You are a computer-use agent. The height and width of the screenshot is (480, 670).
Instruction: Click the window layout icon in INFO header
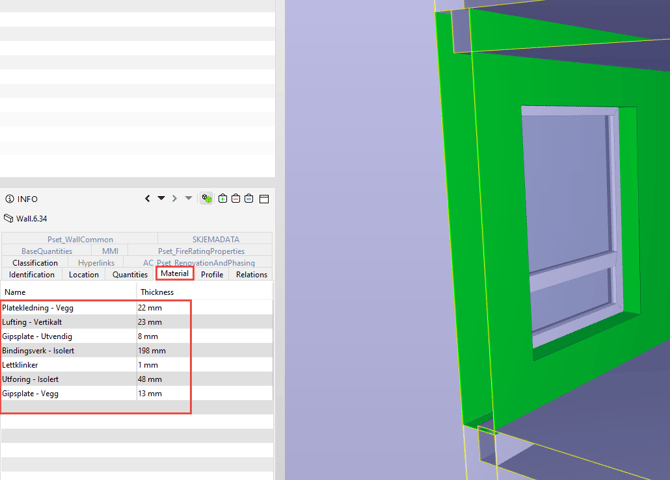tap(264, 199)
